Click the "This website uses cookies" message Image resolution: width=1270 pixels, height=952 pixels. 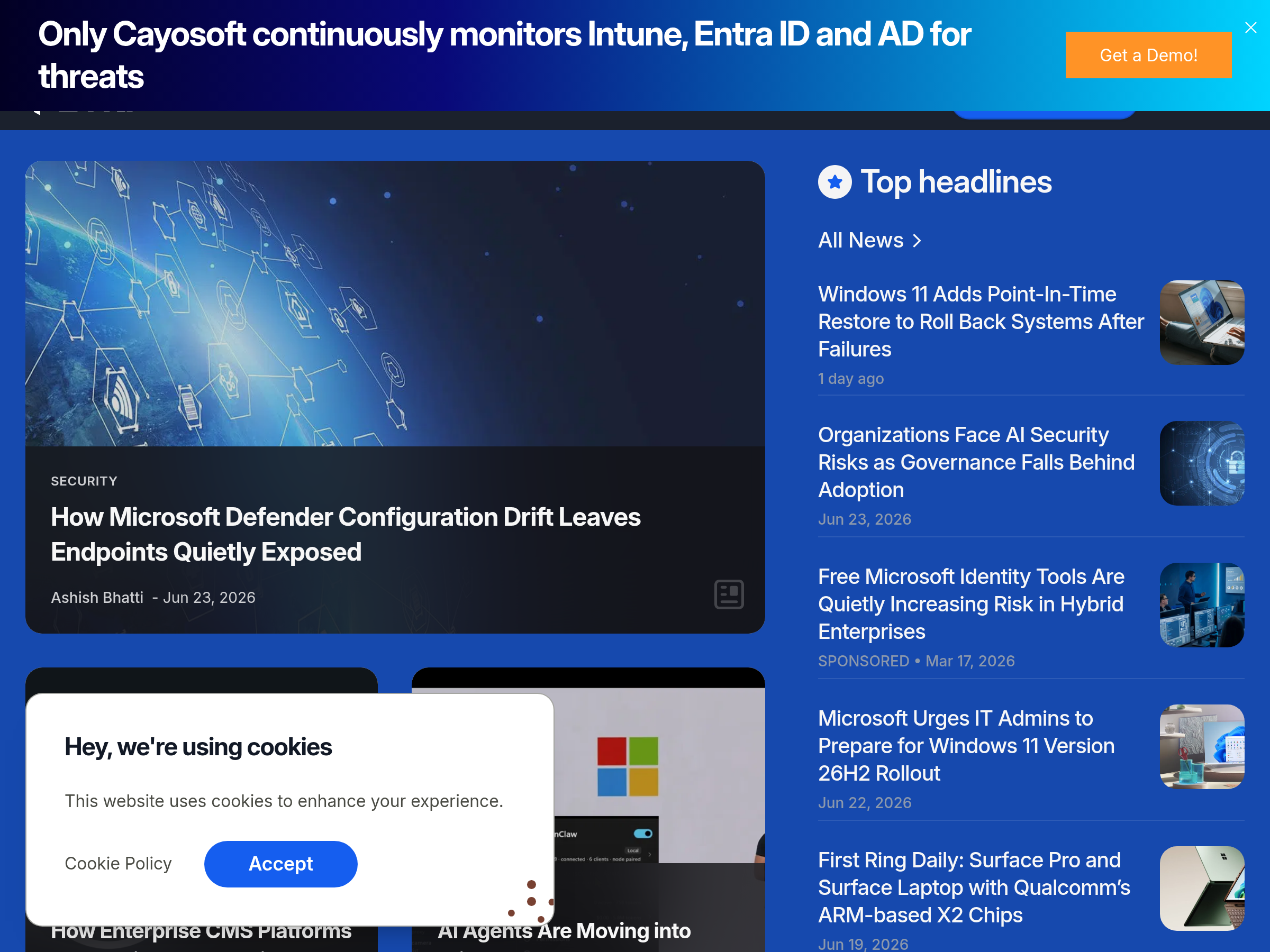tap(284, 801)
